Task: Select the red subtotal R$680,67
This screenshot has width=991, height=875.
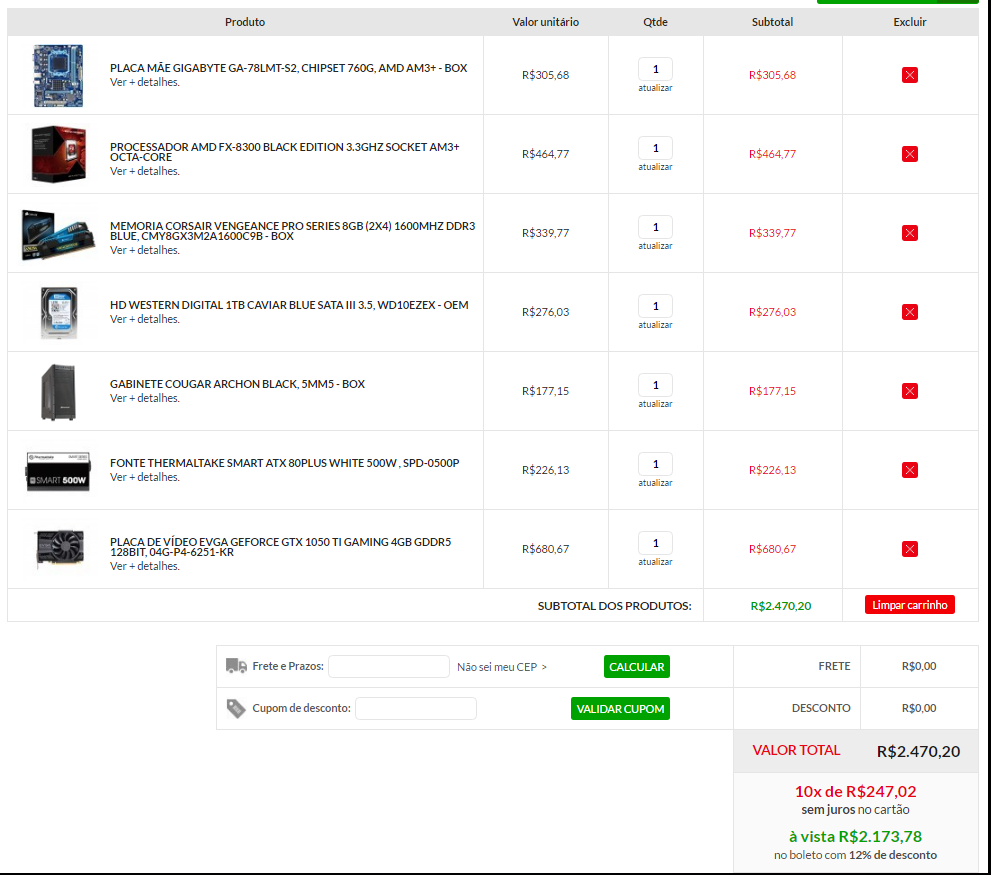Action: tap(772, 549)
